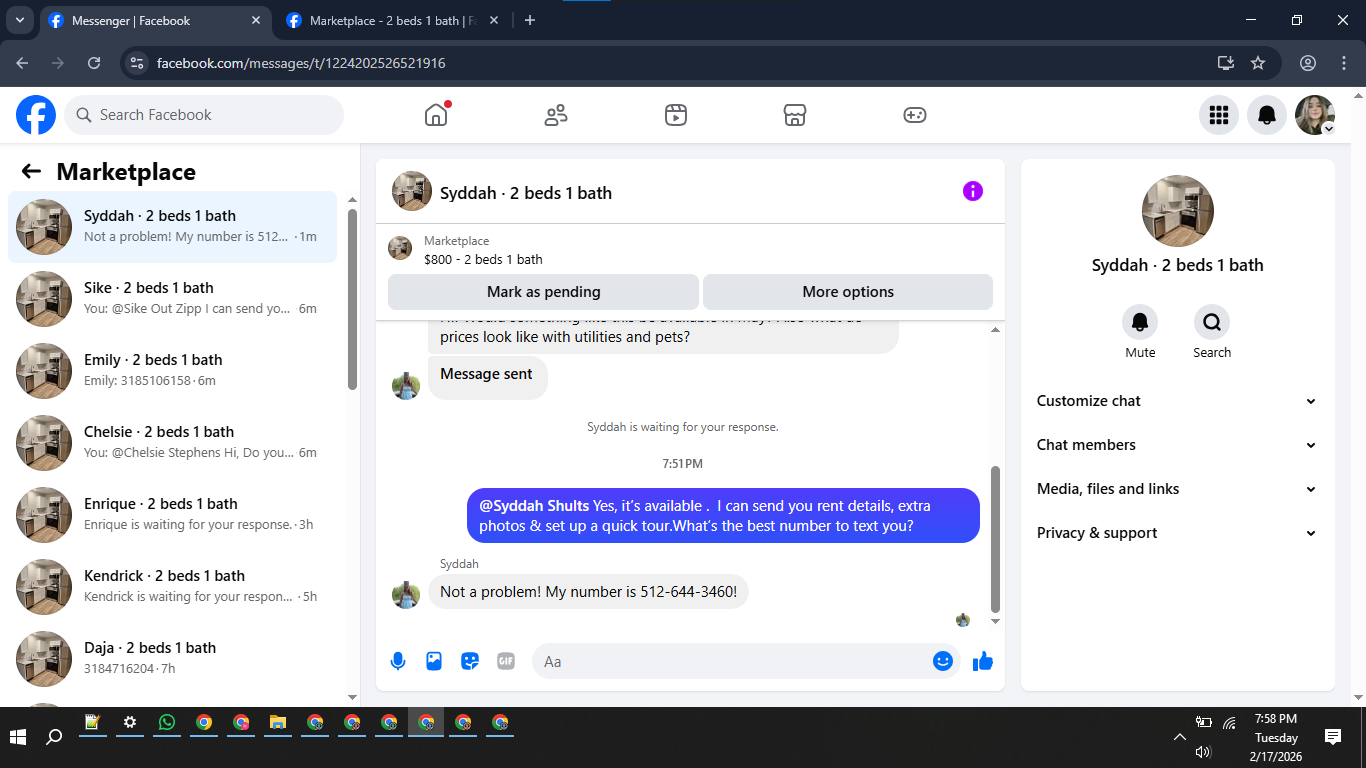Click Syddah's large profile thumbnail
Image resolution: width=1366 pixels, height=768 pixels.
pos(1178,211)
